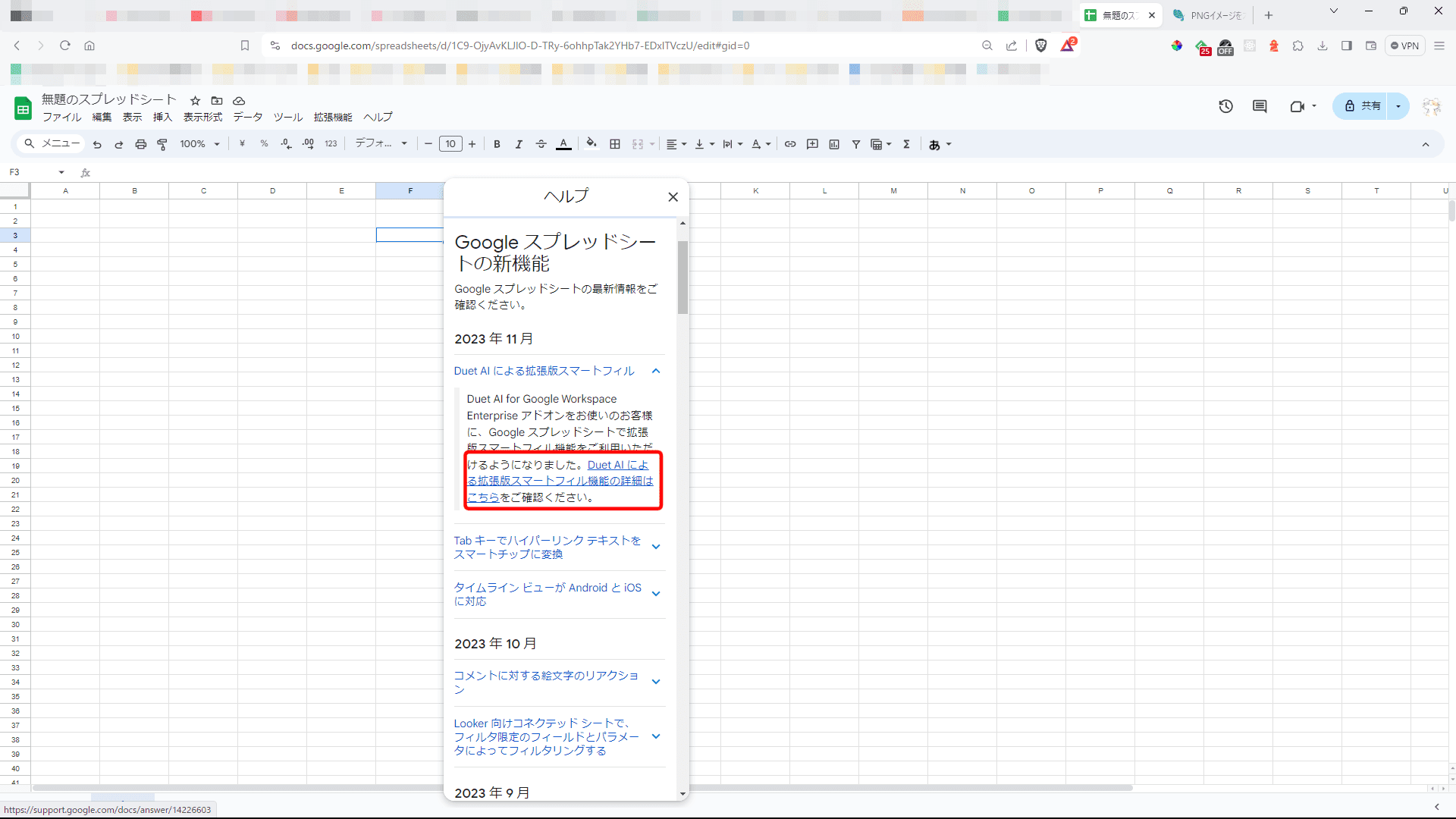Open the 挿入 menu
Image resolution: width=1456 pixels, height=819 pixels.
coord(163,117)
